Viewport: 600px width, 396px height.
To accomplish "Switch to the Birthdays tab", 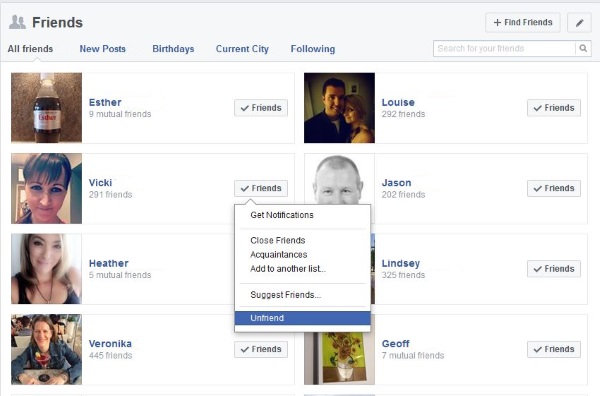I will [173, 49].
